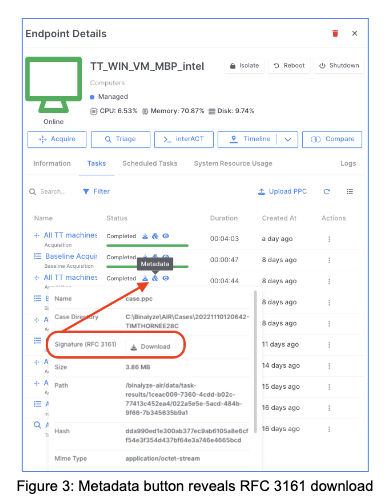Image resolution: width=392 pixels, height=501 pixels.
Task: Switch to the Information tab
Action: tap(52, 164)
